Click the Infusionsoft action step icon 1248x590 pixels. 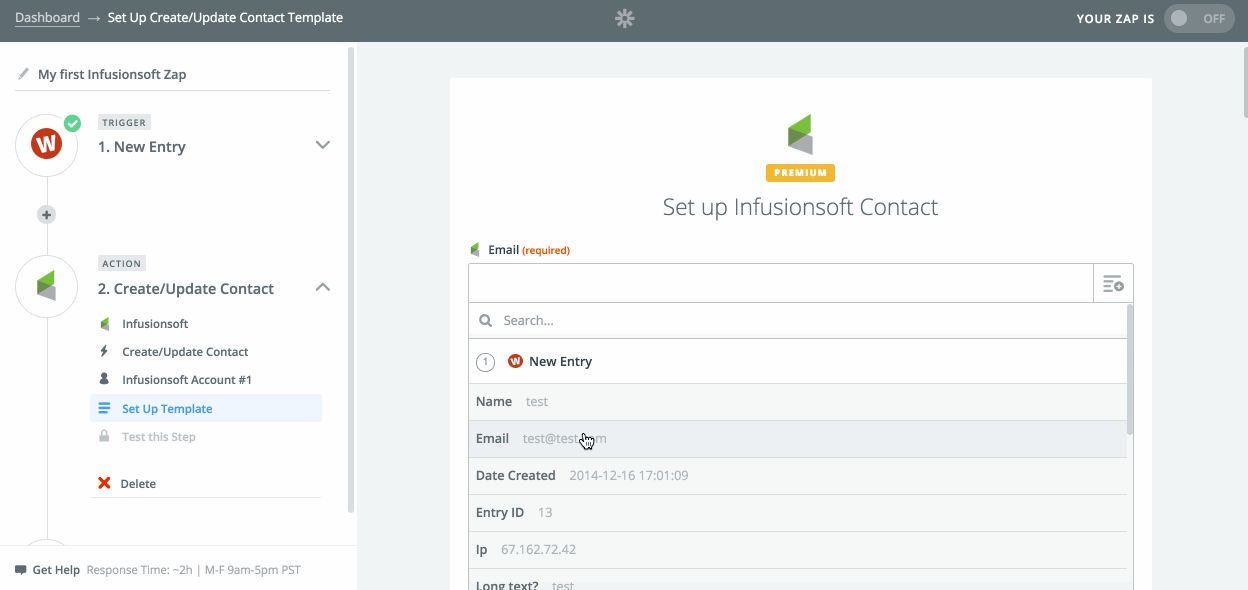[46, 287]
